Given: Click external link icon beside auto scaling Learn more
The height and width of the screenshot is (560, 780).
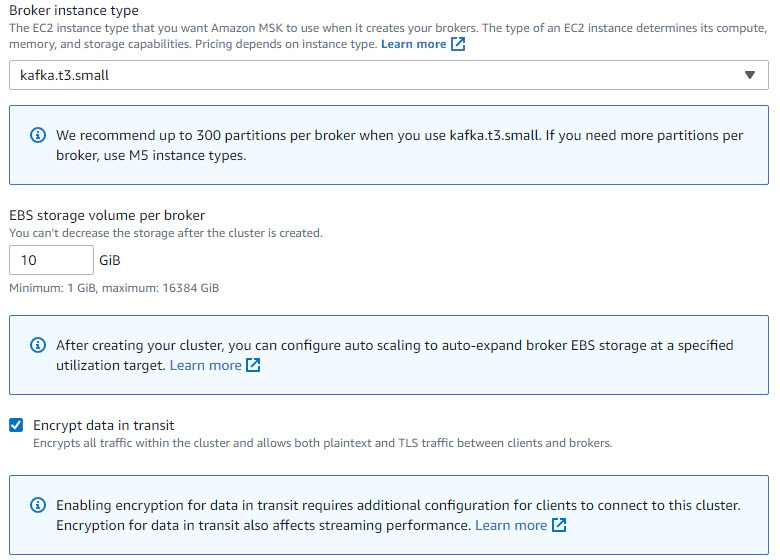Looking at the screenshot, I should click(x=253, y=365).
